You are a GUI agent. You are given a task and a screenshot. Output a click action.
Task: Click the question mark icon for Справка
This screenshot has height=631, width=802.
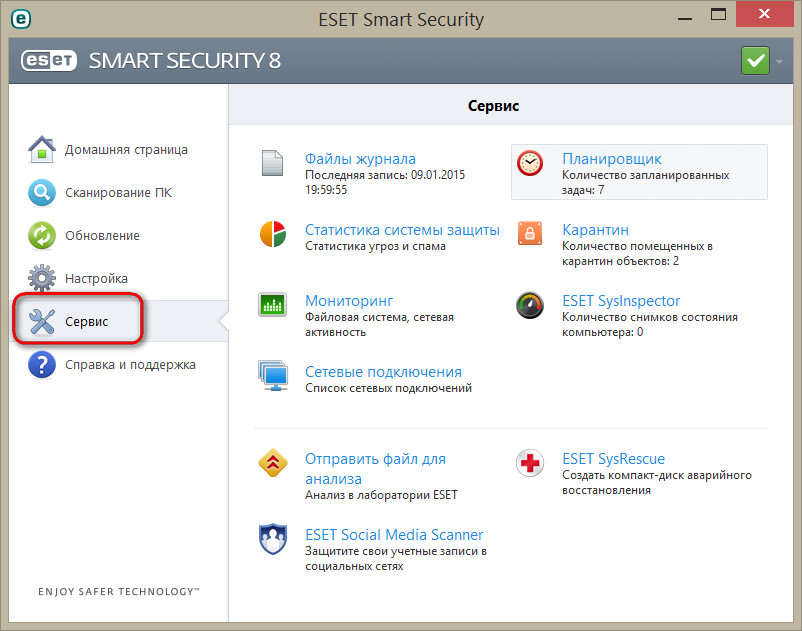[x=42, y=365]
